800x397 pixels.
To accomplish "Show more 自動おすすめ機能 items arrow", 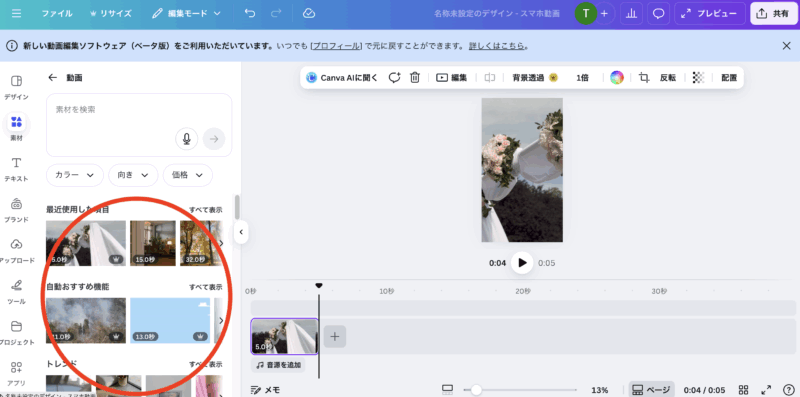I will click(221, 320).
